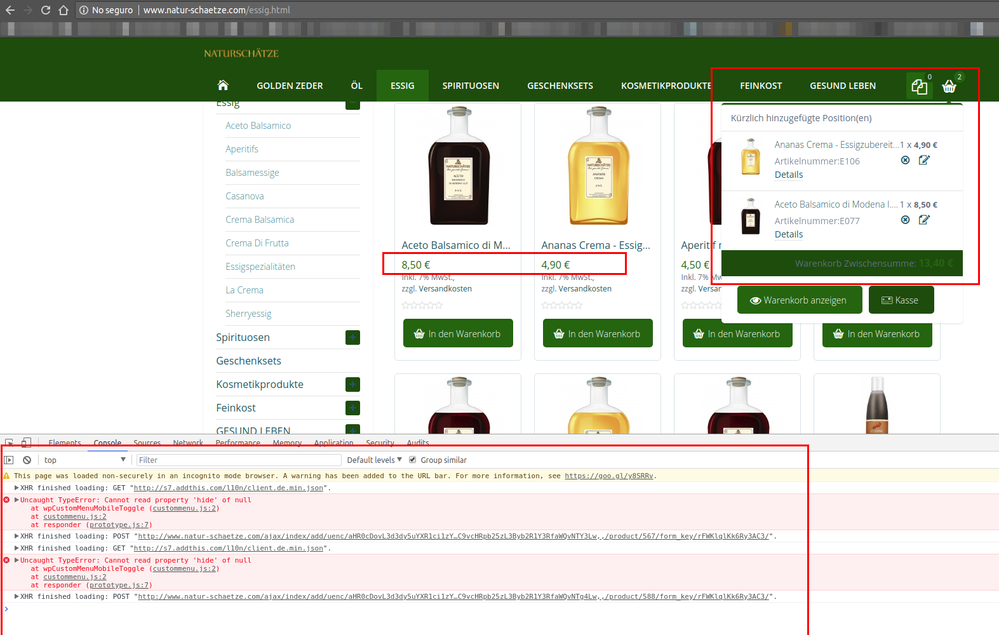Expand the Spirituosen category with plus icon
This screenshot has width=999, height=635.
click(353, 337)
